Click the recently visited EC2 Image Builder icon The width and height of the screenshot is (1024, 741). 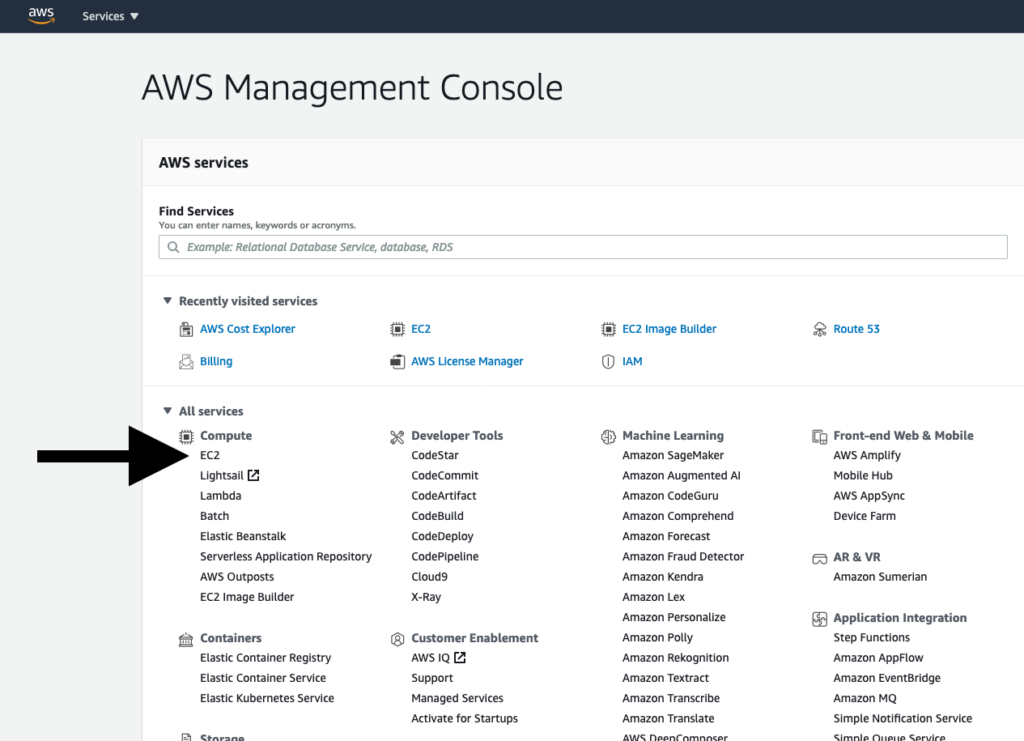pos(608,329)
